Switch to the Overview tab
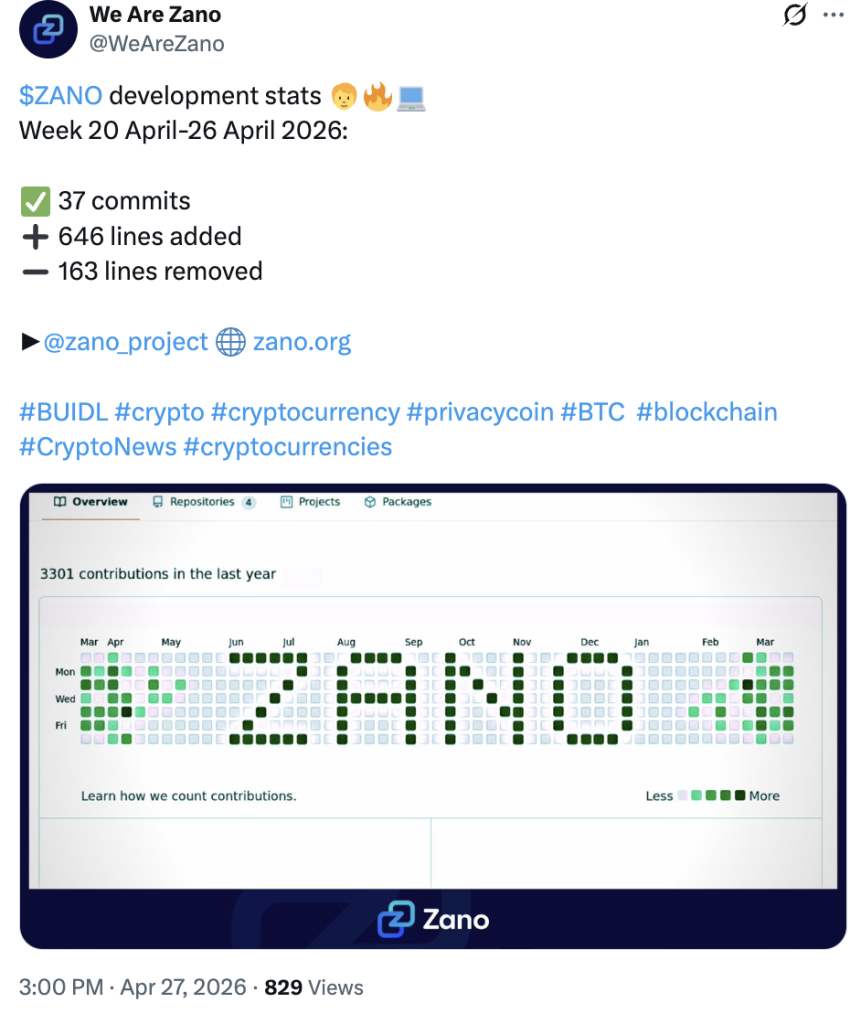This screenshot has width=861, height=1024. tap(91, 502)
